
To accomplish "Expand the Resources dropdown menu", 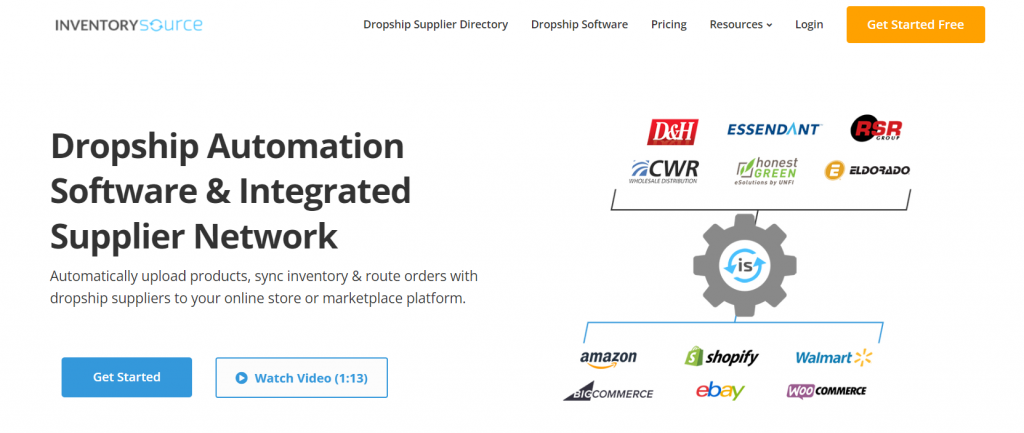I will [741, 25].
